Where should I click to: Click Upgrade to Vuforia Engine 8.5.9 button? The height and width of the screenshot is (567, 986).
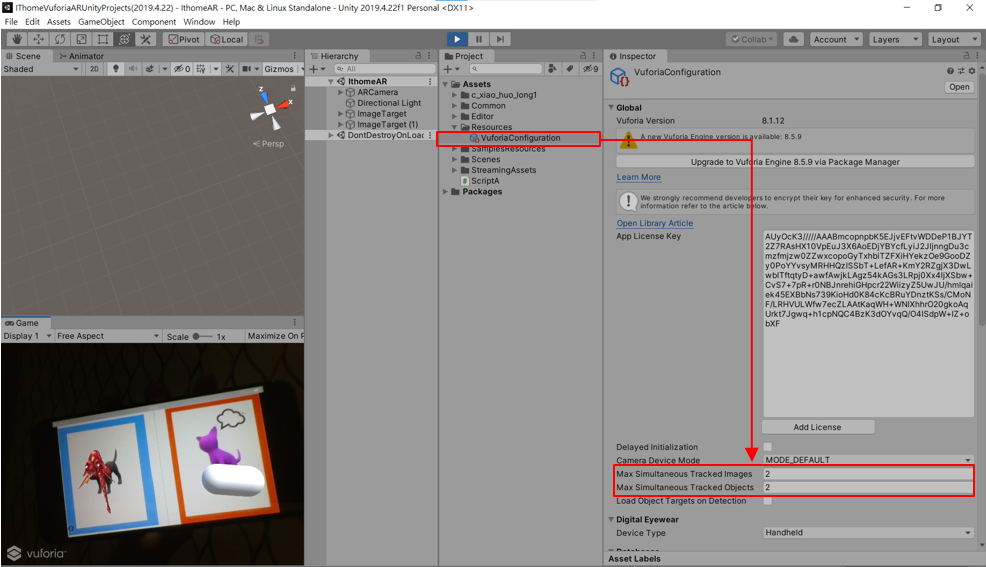795,162
